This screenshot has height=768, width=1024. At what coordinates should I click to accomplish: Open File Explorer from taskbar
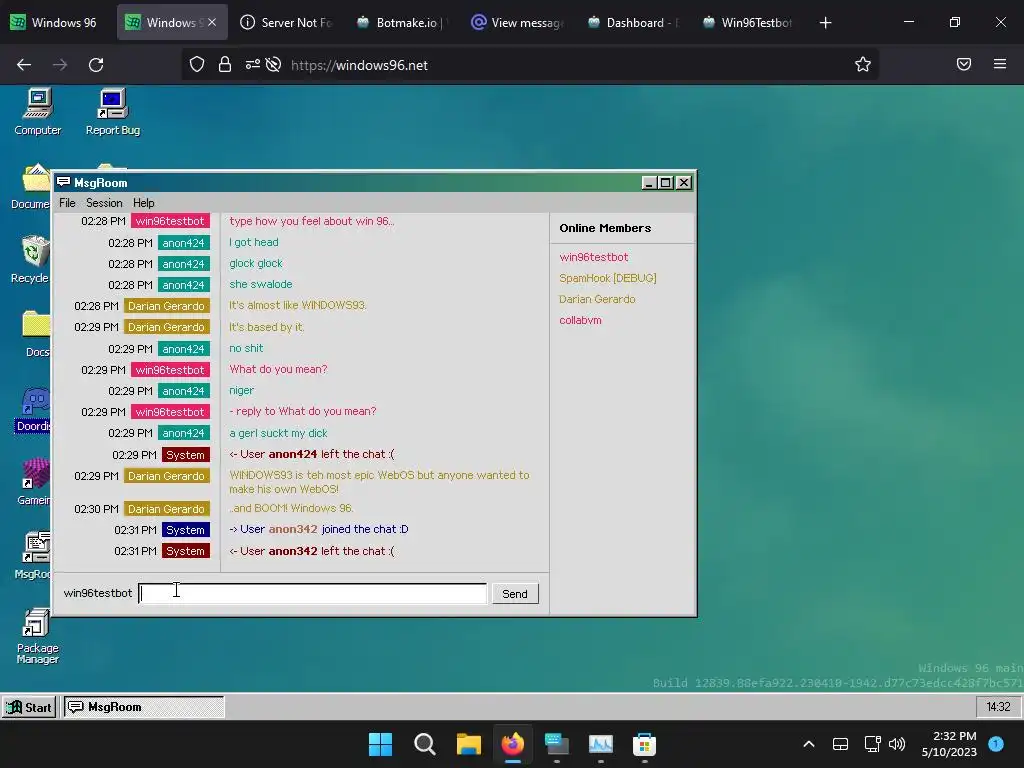pyautogui.click(x=468, y=744)
